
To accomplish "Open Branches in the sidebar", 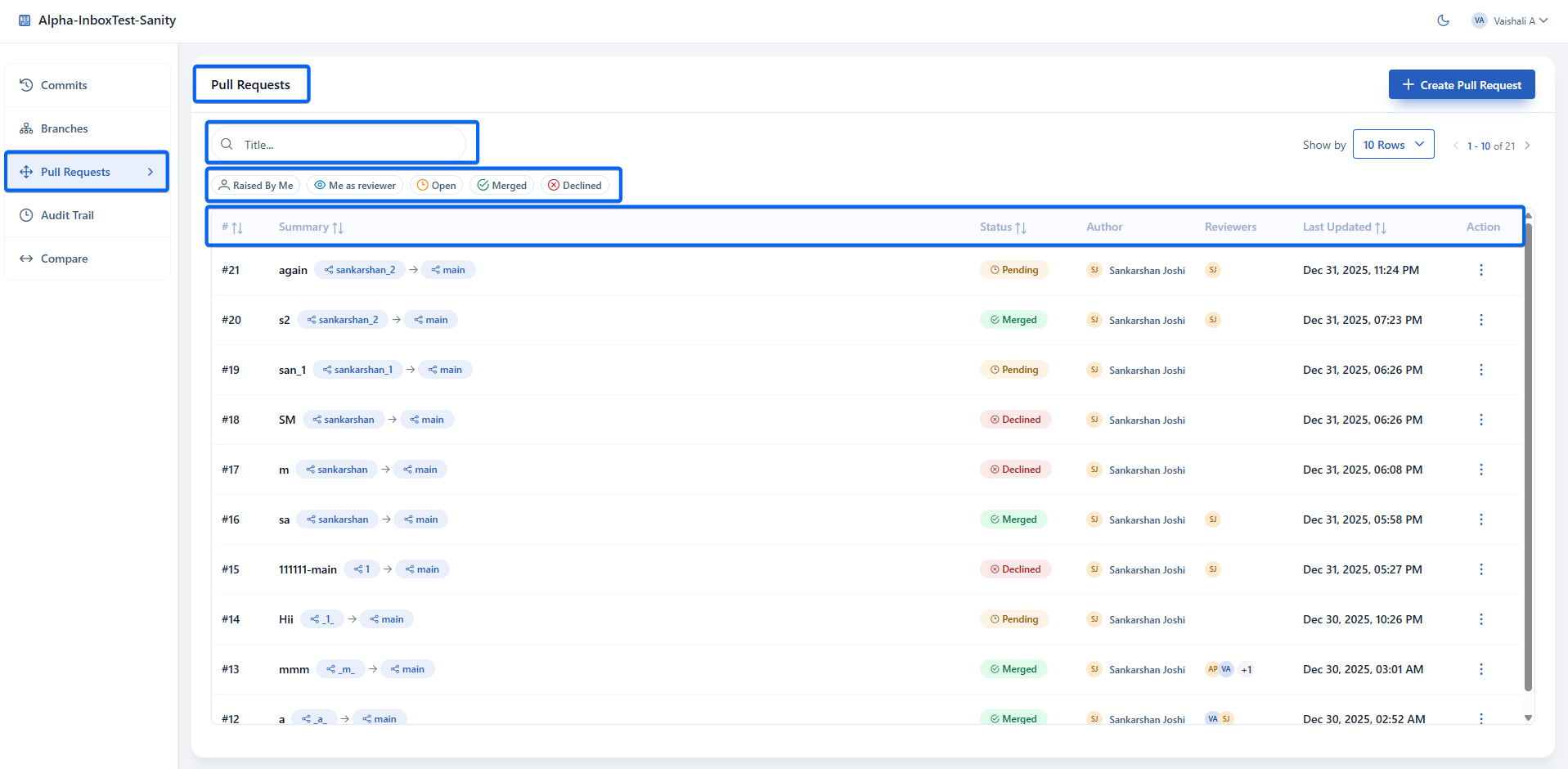I will (x=88, y=128).
